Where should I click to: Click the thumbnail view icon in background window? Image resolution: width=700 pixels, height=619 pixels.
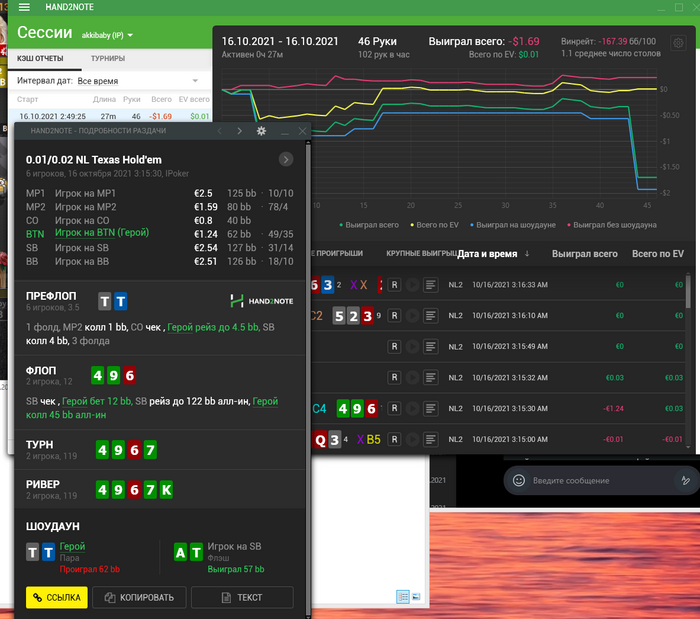(x=416, y=597)
